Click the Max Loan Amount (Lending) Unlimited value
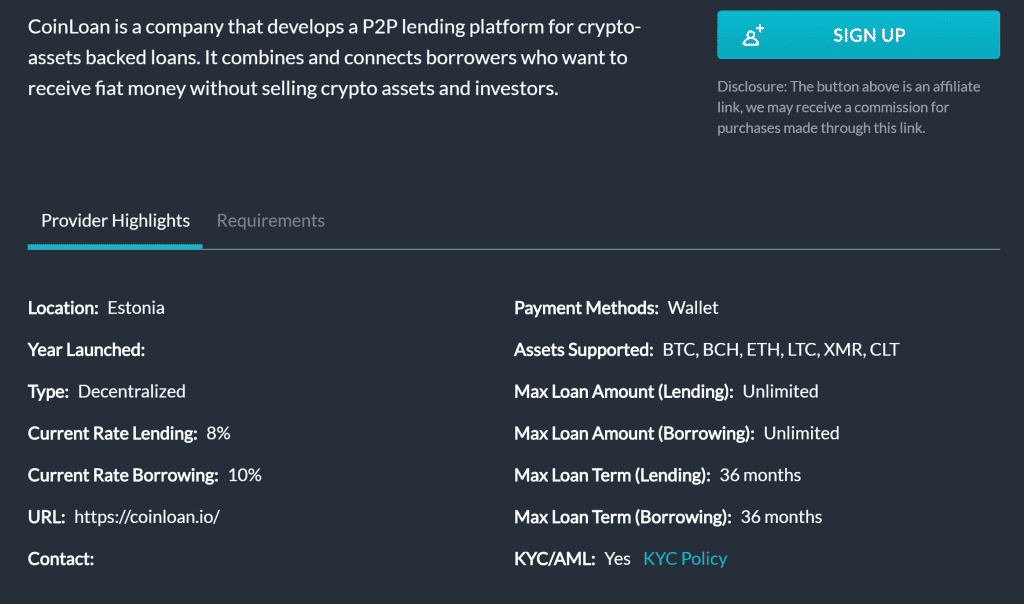Viewport: 1024px width, 604px height. click(x=780, y=391)
